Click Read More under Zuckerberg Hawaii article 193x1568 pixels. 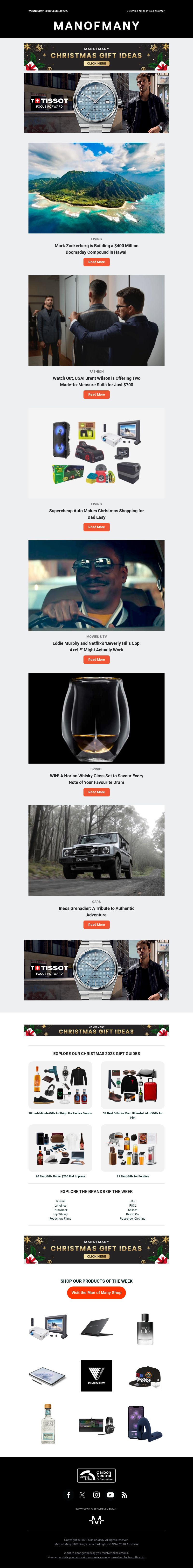tap(96, 262)
